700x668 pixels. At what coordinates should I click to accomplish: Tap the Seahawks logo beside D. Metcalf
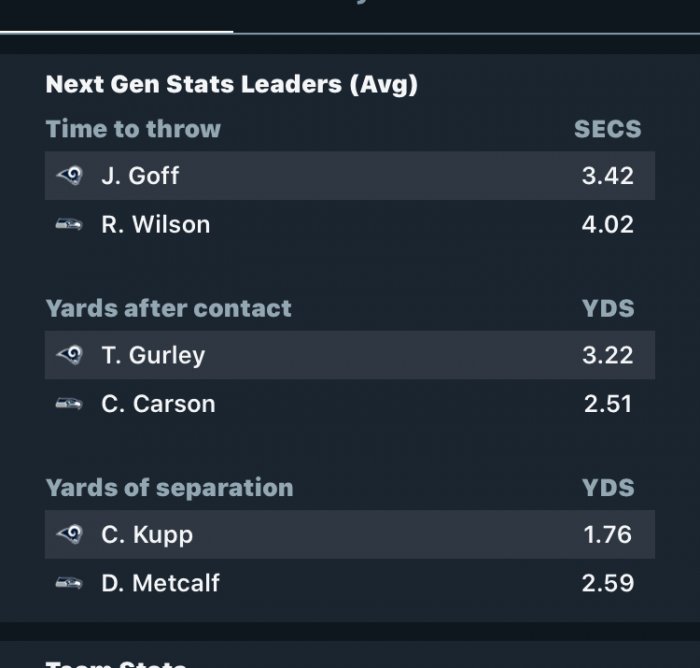point(69,583)
